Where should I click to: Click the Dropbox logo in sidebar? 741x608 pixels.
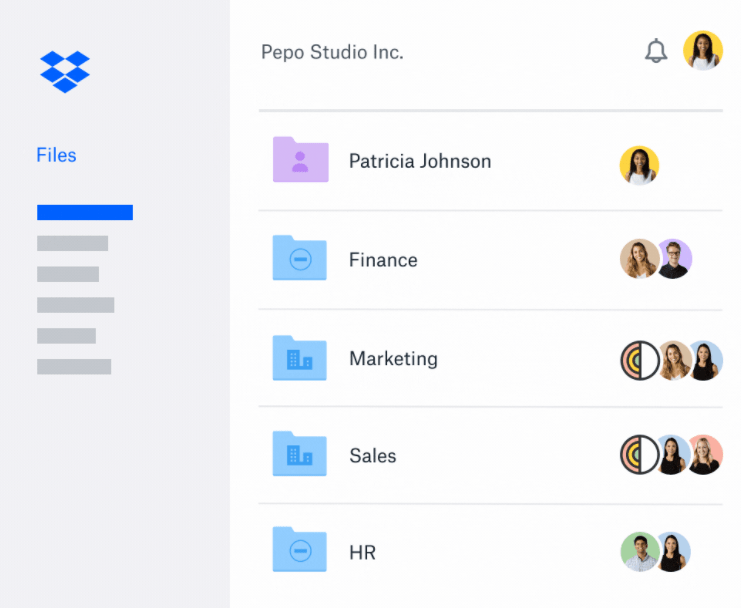coord(65,71)
